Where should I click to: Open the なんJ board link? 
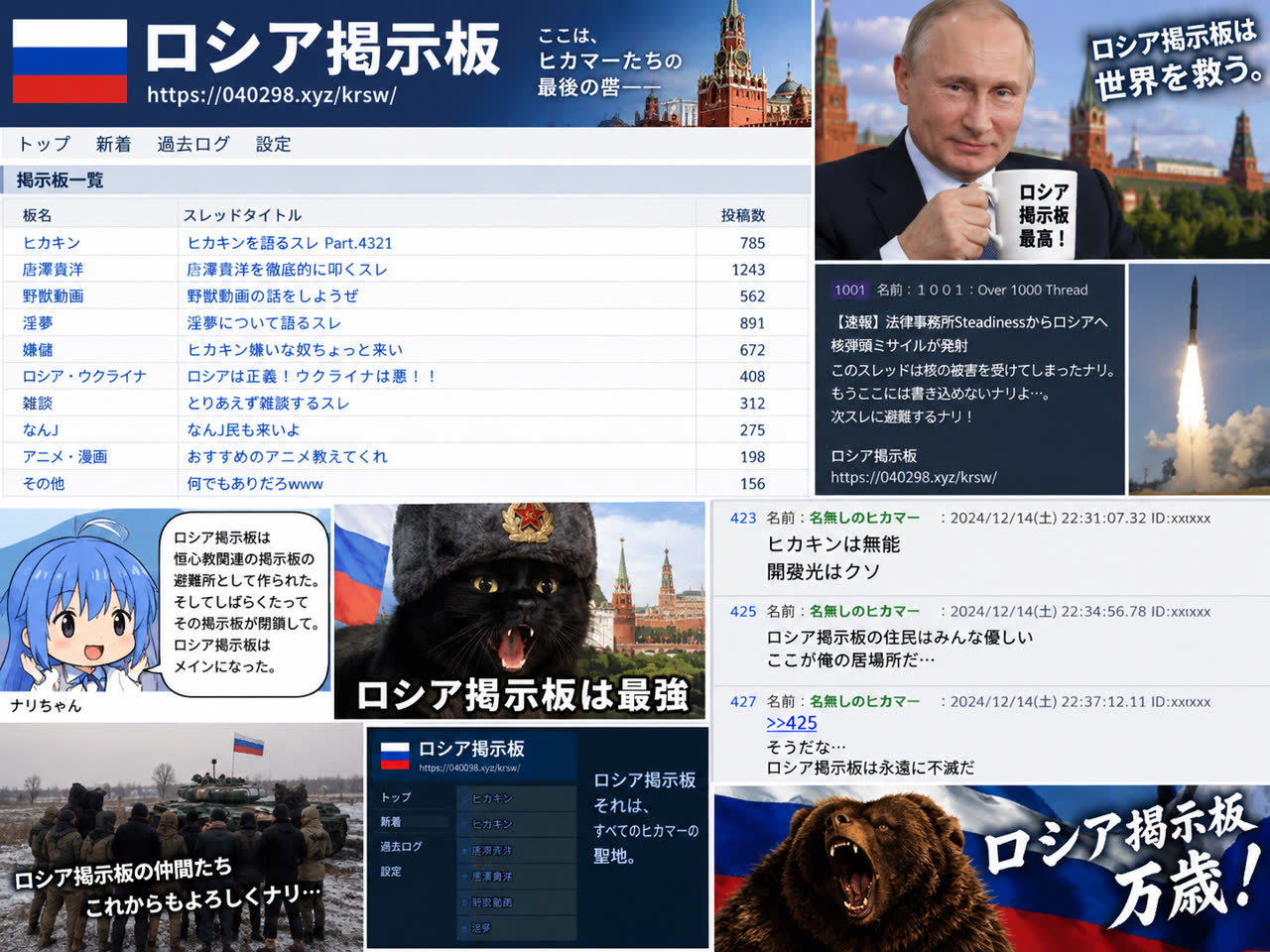(41, 430)
